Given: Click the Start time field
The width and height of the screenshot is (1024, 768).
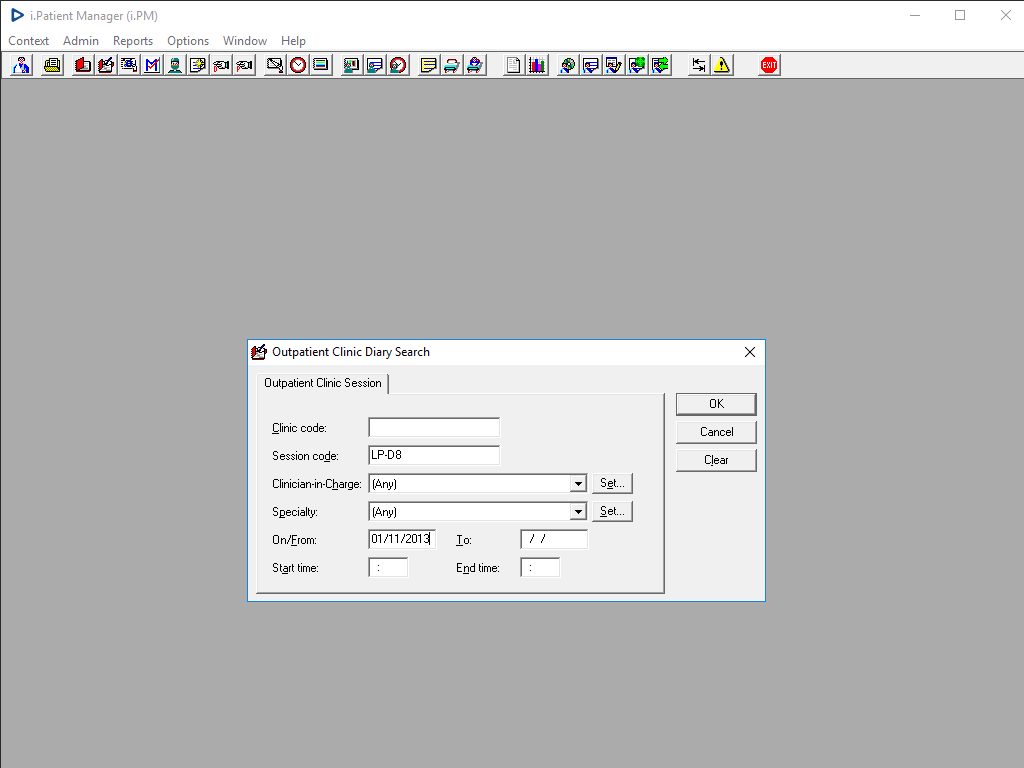Looking at the screenshot, I should click(388, 568).
